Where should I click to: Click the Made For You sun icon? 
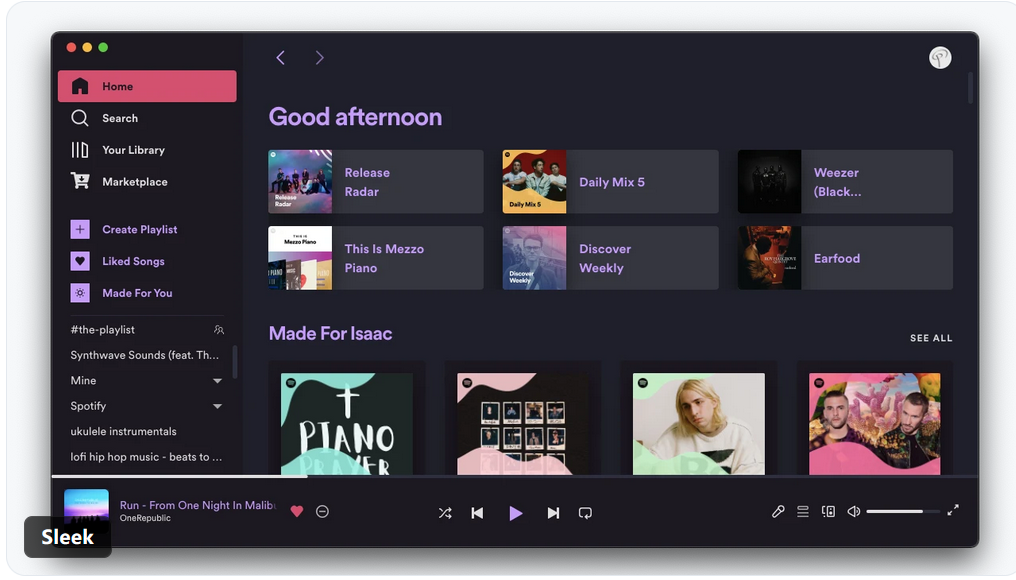[80, 293]
